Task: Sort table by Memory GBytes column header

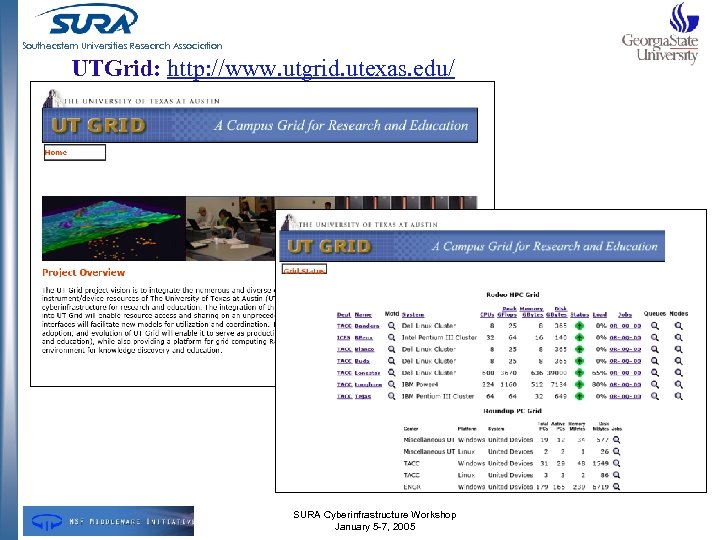Action: (x=531, y=312)
